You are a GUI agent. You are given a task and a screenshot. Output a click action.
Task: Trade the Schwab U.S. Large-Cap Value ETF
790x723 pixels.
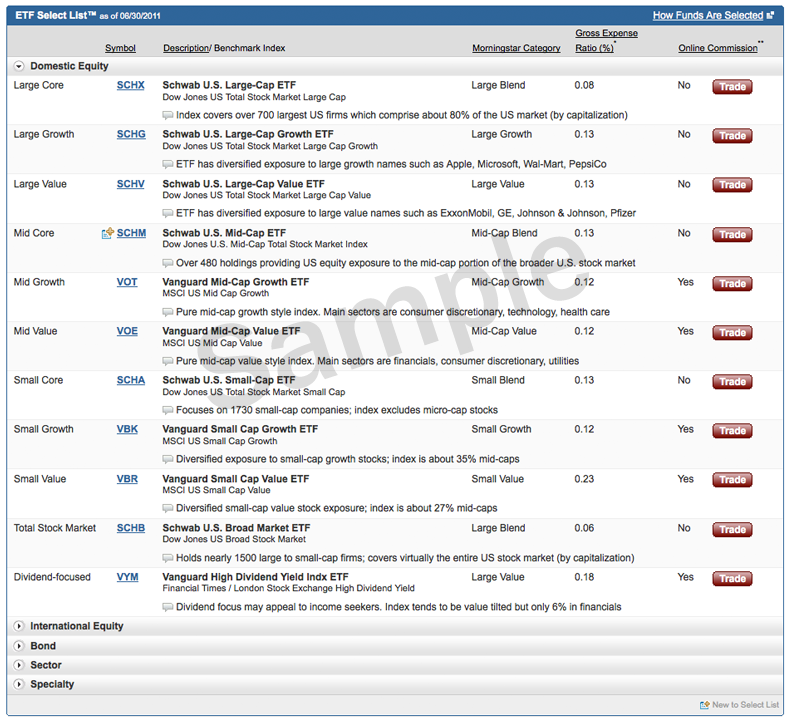click(x=732, y=185)
